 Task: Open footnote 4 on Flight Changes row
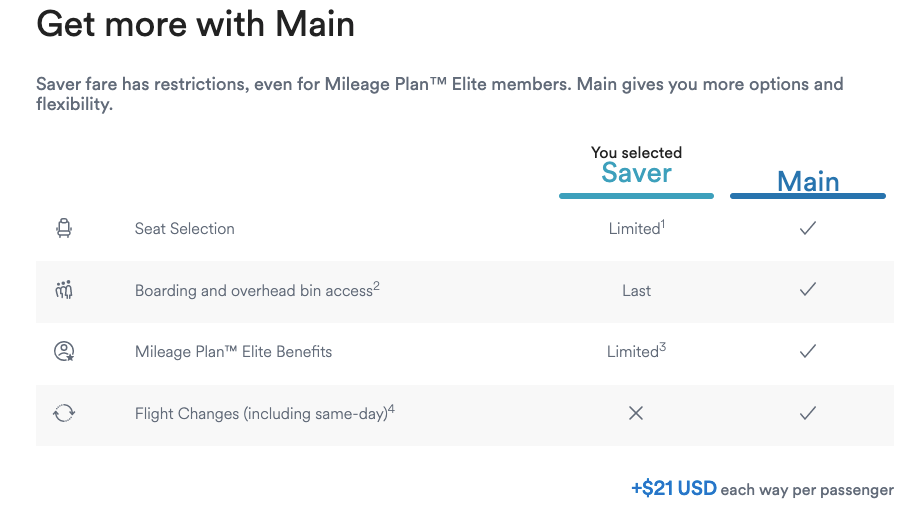[392, 409]
